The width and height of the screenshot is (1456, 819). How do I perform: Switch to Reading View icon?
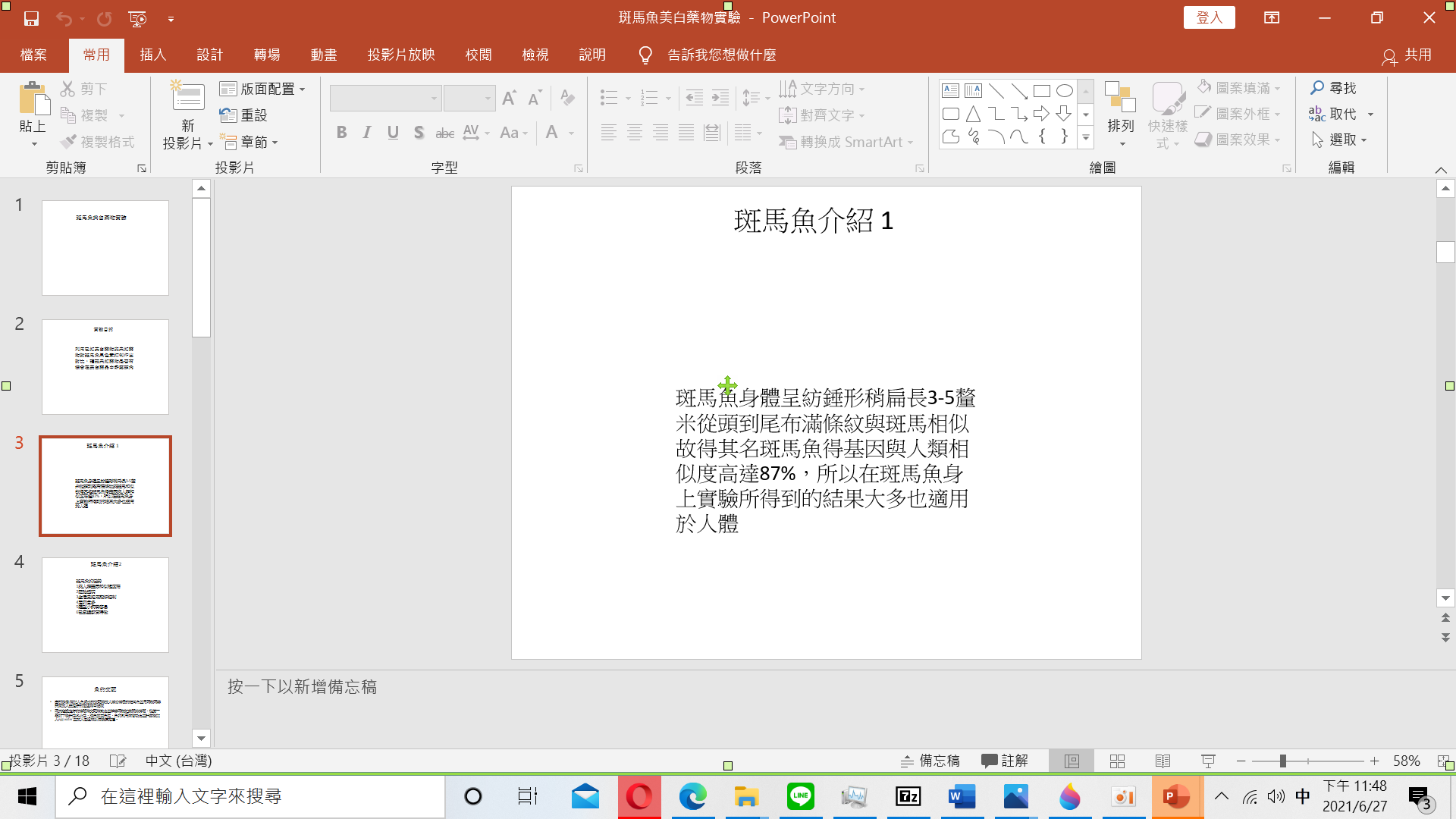1163,761
